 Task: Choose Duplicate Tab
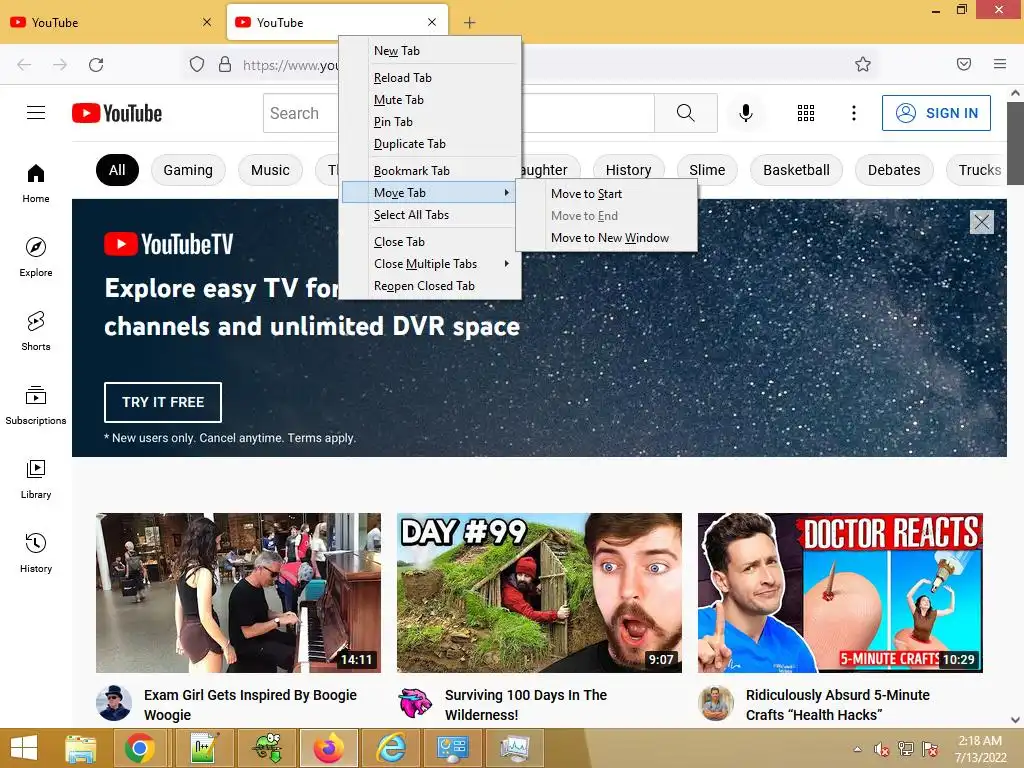[x=430, y=144]
